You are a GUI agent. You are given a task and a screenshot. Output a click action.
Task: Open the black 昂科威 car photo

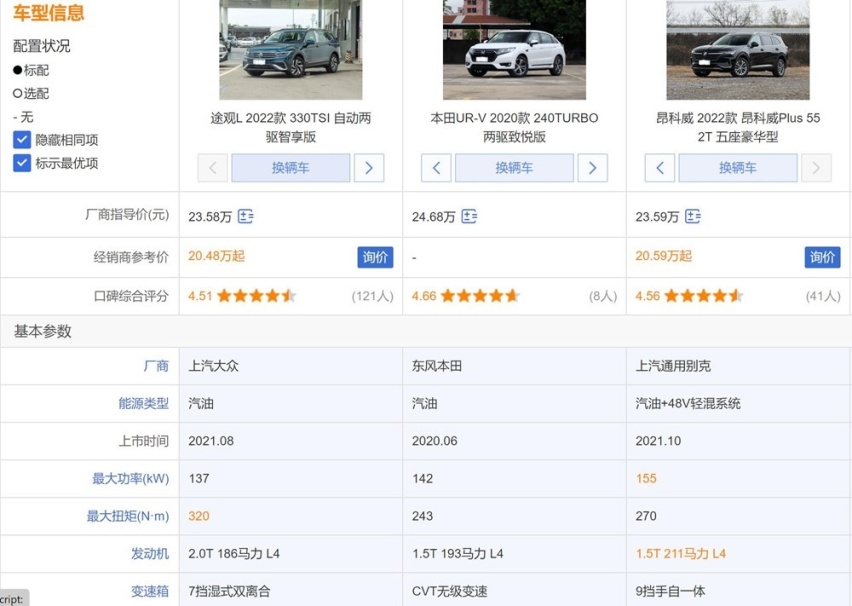[x=738, y=49]
